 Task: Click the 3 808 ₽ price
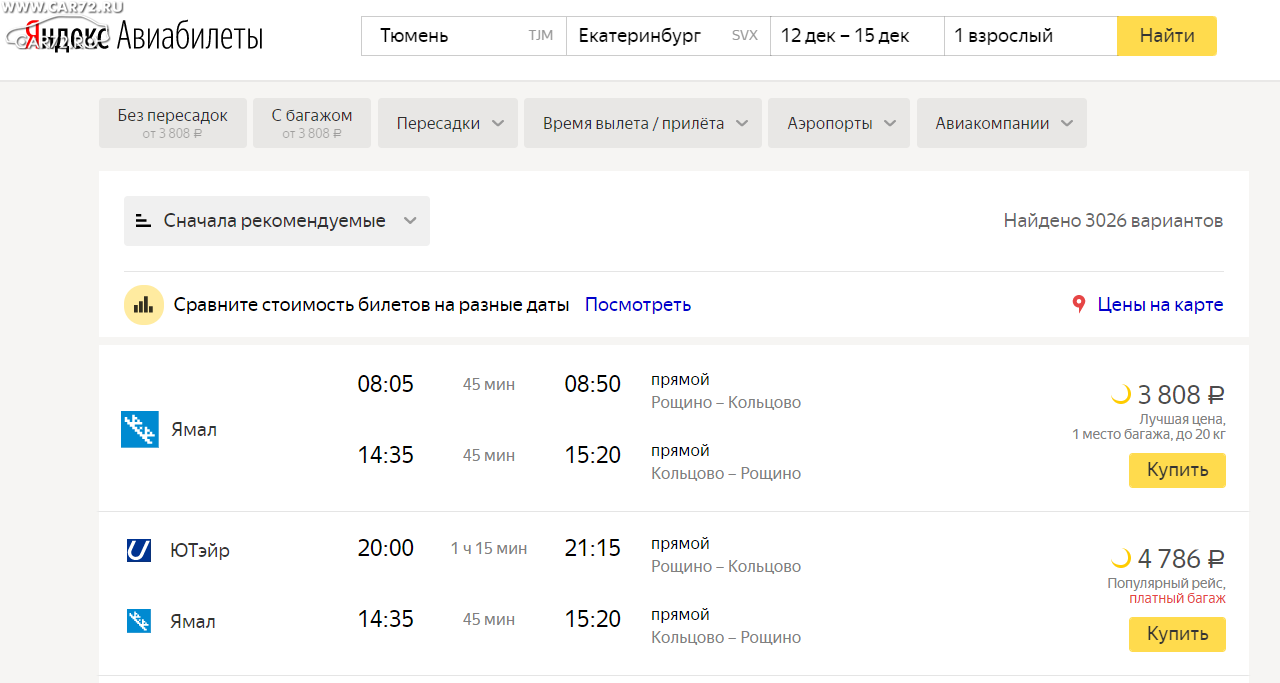[1181, 395]
